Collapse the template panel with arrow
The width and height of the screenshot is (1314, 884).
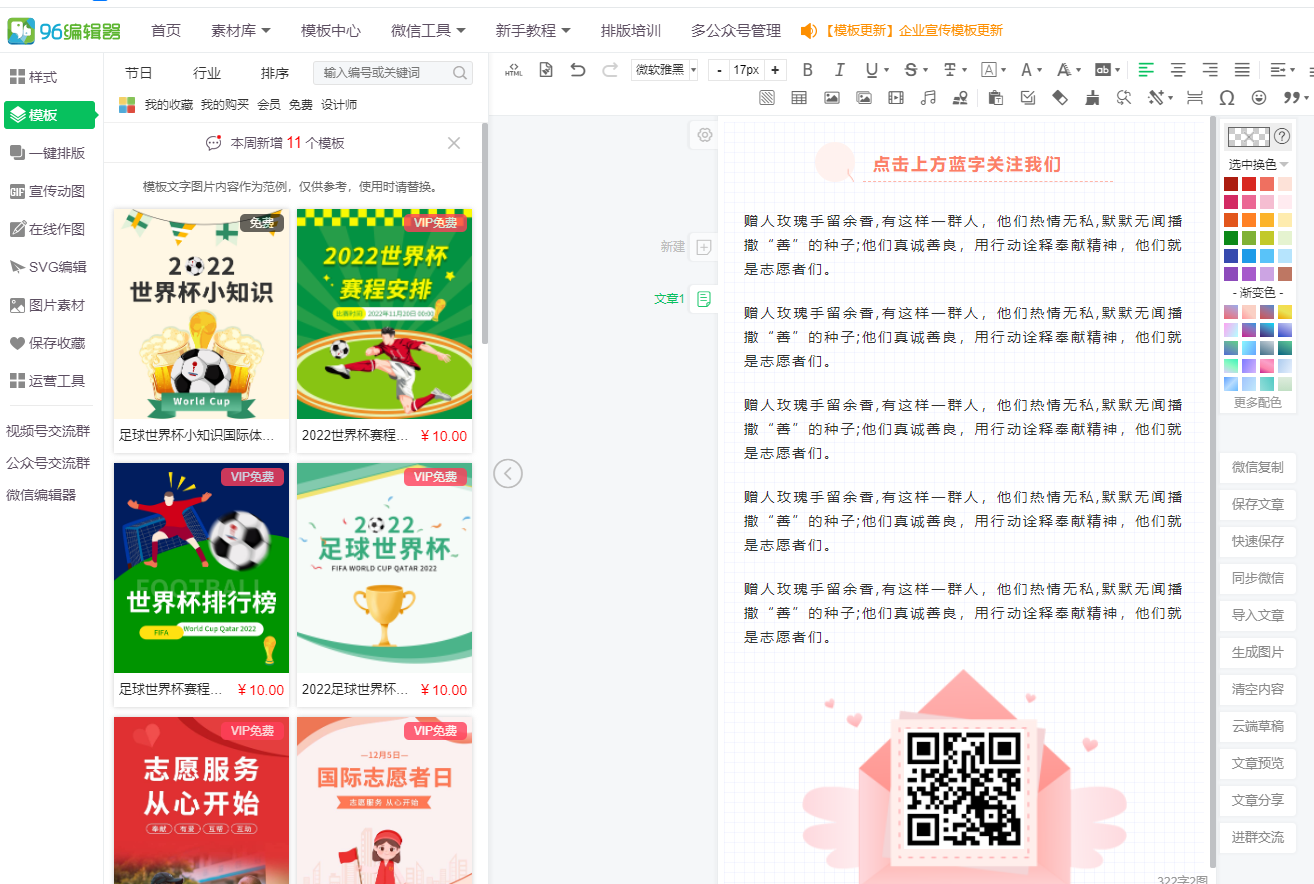(x=508, y=473)
